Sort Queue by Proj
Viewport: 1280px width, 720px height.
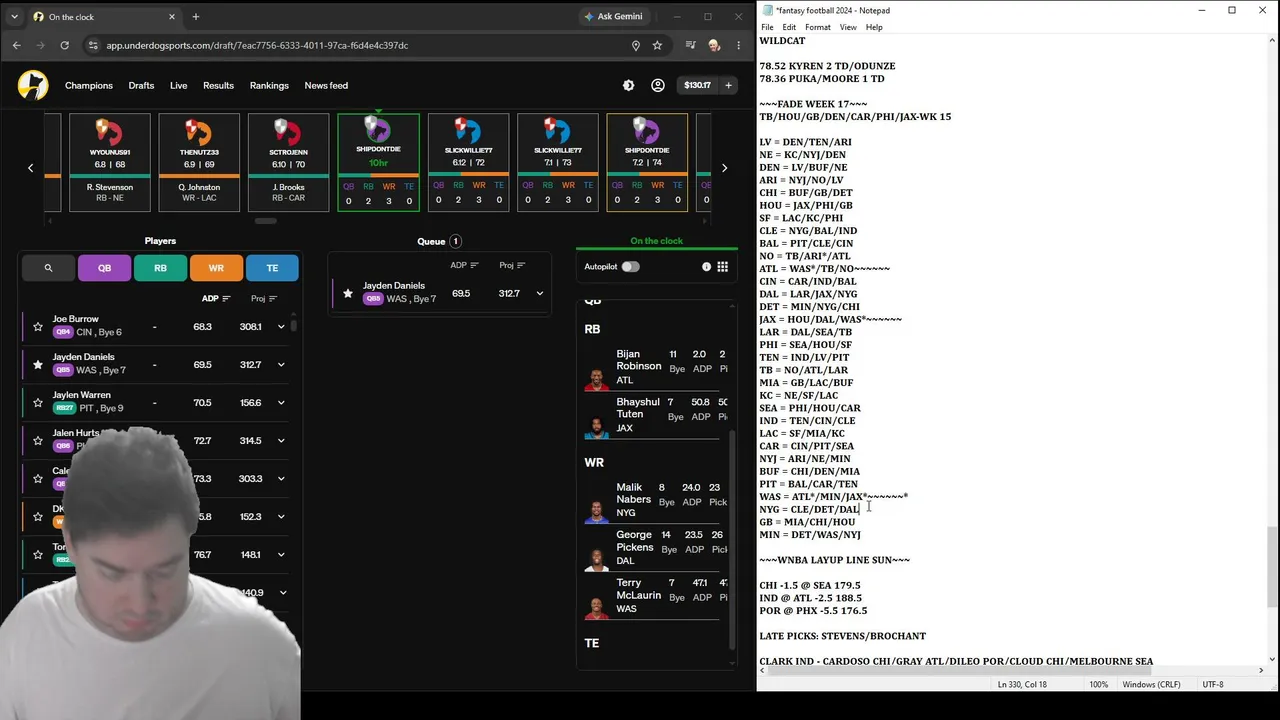tap(513, 265)
